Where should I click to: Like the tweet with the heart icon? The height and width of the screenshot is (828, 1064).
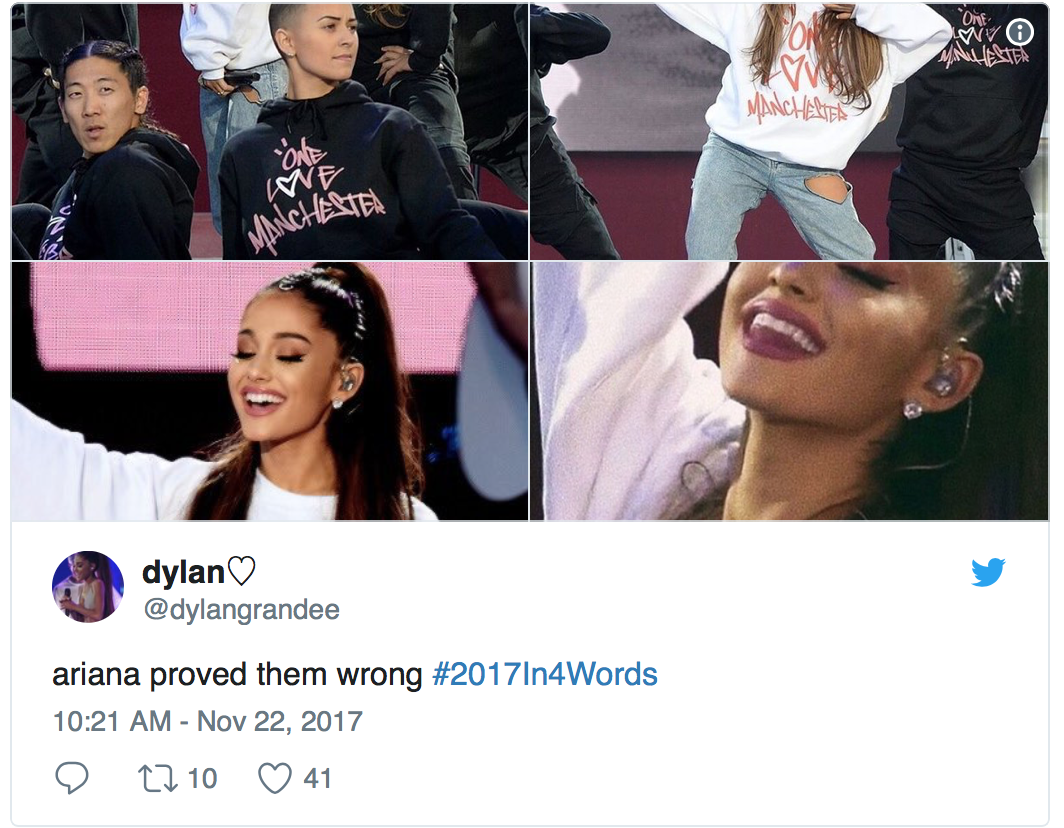pos(275,778)
